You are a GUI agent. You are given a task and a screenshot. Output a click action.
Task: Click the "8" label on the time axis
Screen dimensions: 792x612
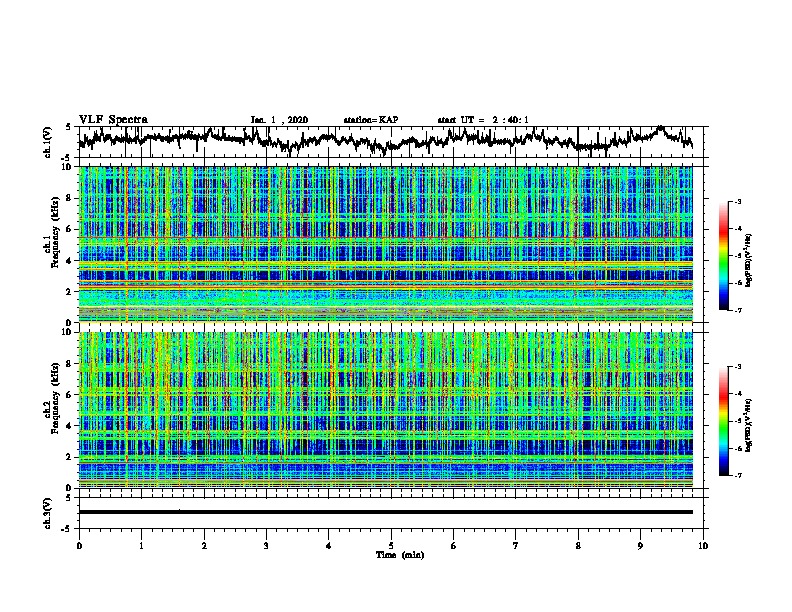pos(578,545)
